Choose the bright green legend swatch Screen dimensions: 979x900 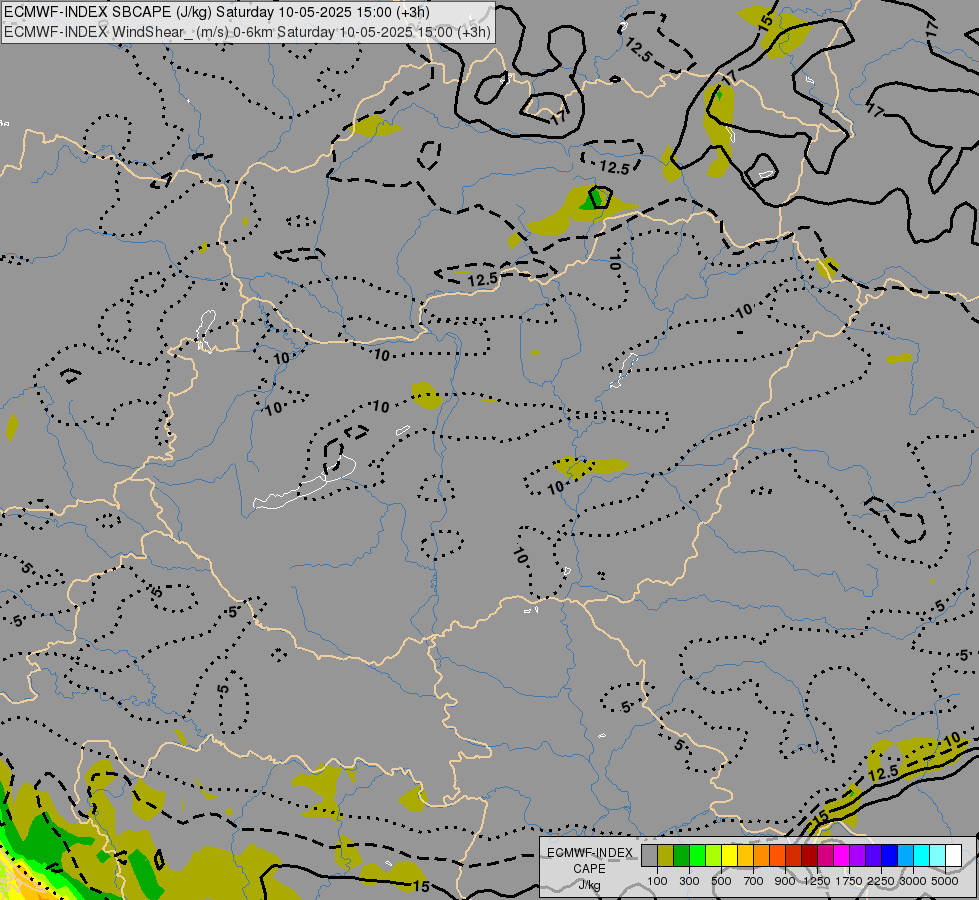pyautogui.click(x=697, y=856)
